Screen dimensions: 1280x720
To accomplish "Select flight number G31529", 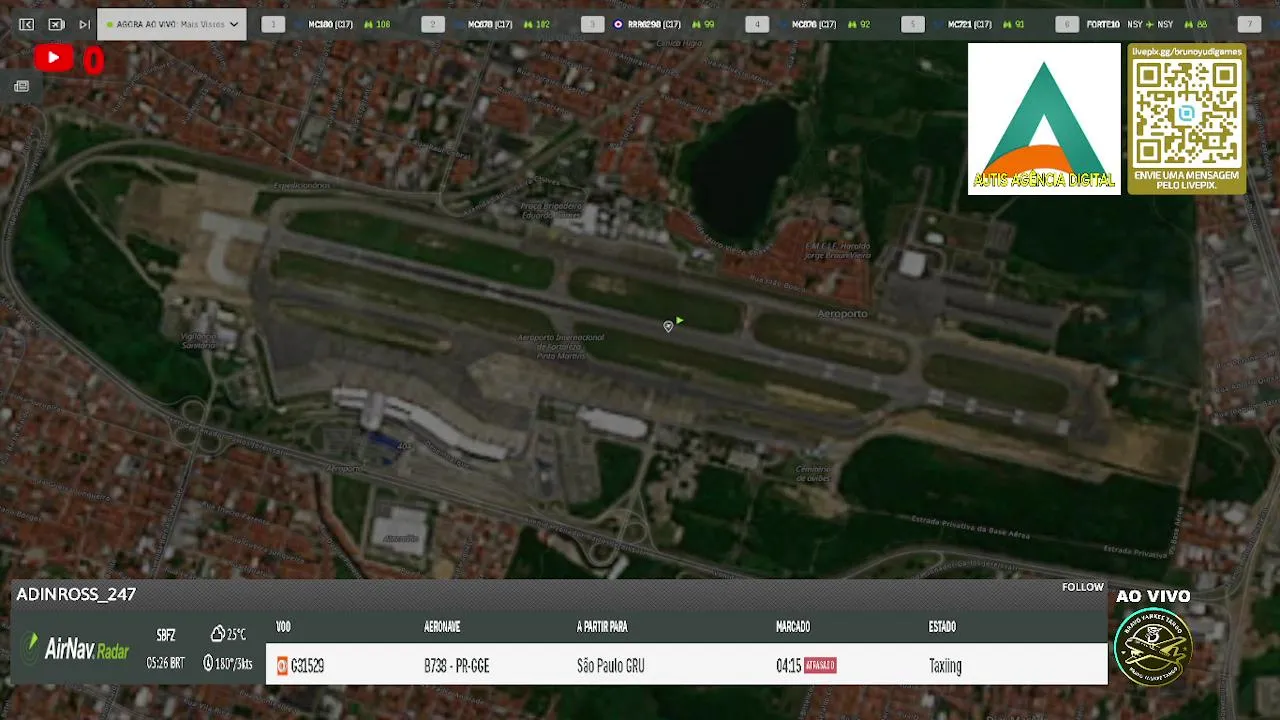I will coord(307,666).
